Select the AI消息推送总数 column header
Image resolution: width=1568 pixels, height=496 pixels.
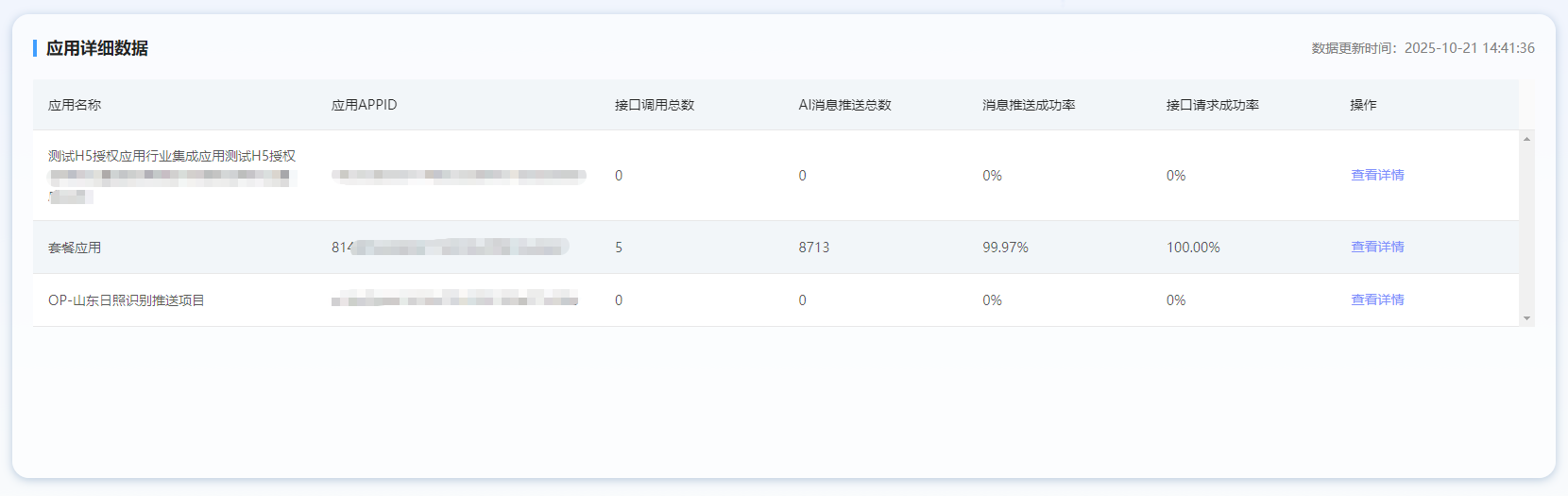click(x=844, y=105)
